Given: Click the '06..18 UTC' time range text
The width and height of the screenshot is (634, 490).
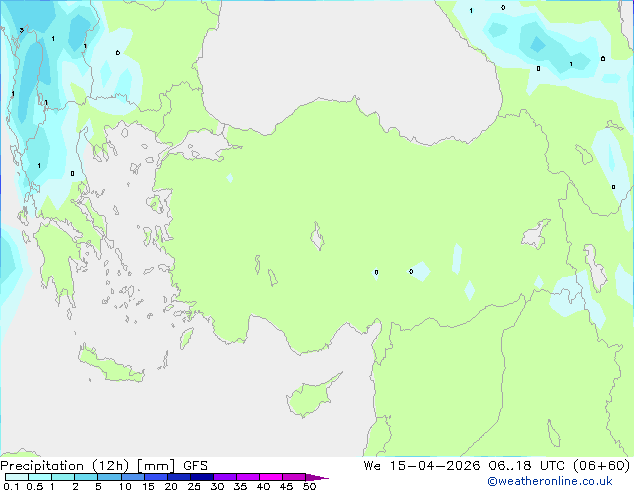Looking at the screenshot, I should [x=527, y=465].
